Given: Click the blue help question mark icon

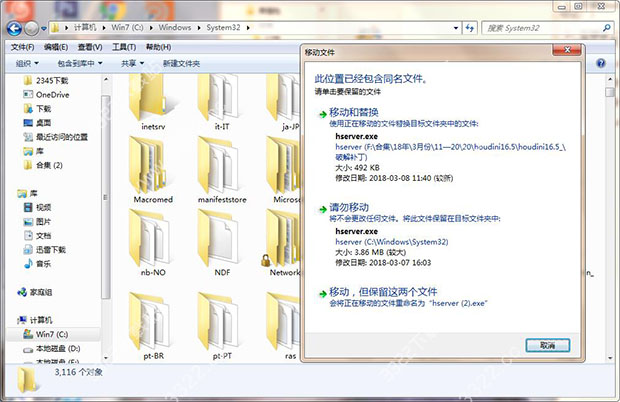Looking at the screenshot, I should point(601,63).
